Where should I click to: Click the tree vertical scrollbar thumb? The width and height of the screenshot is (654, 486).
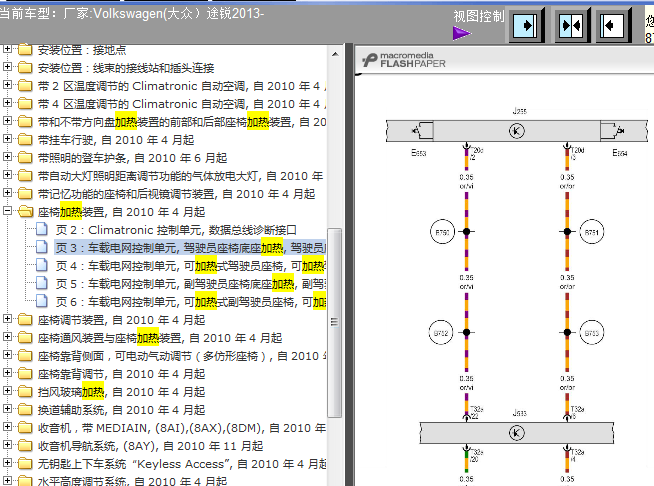[x=335, y=322]
